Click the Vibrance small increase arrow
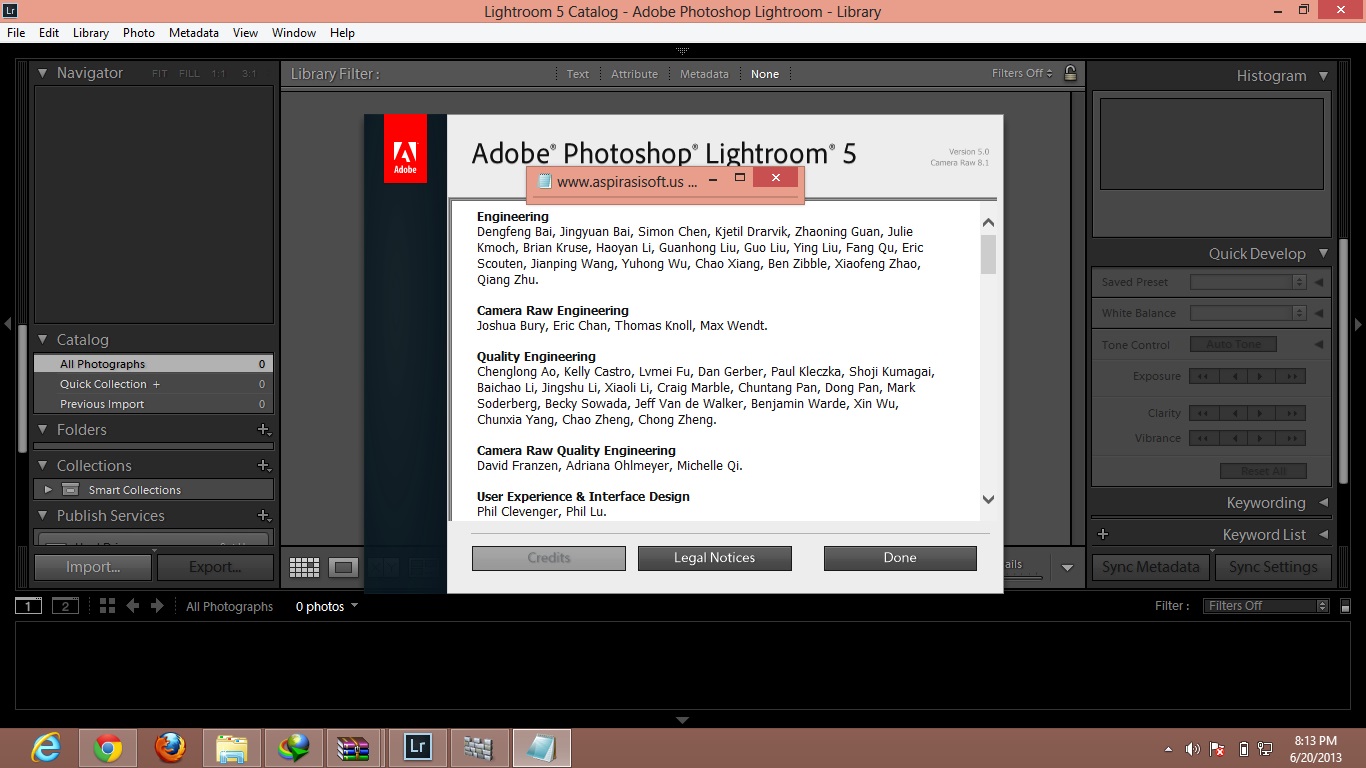 (x=1262, y=438)
